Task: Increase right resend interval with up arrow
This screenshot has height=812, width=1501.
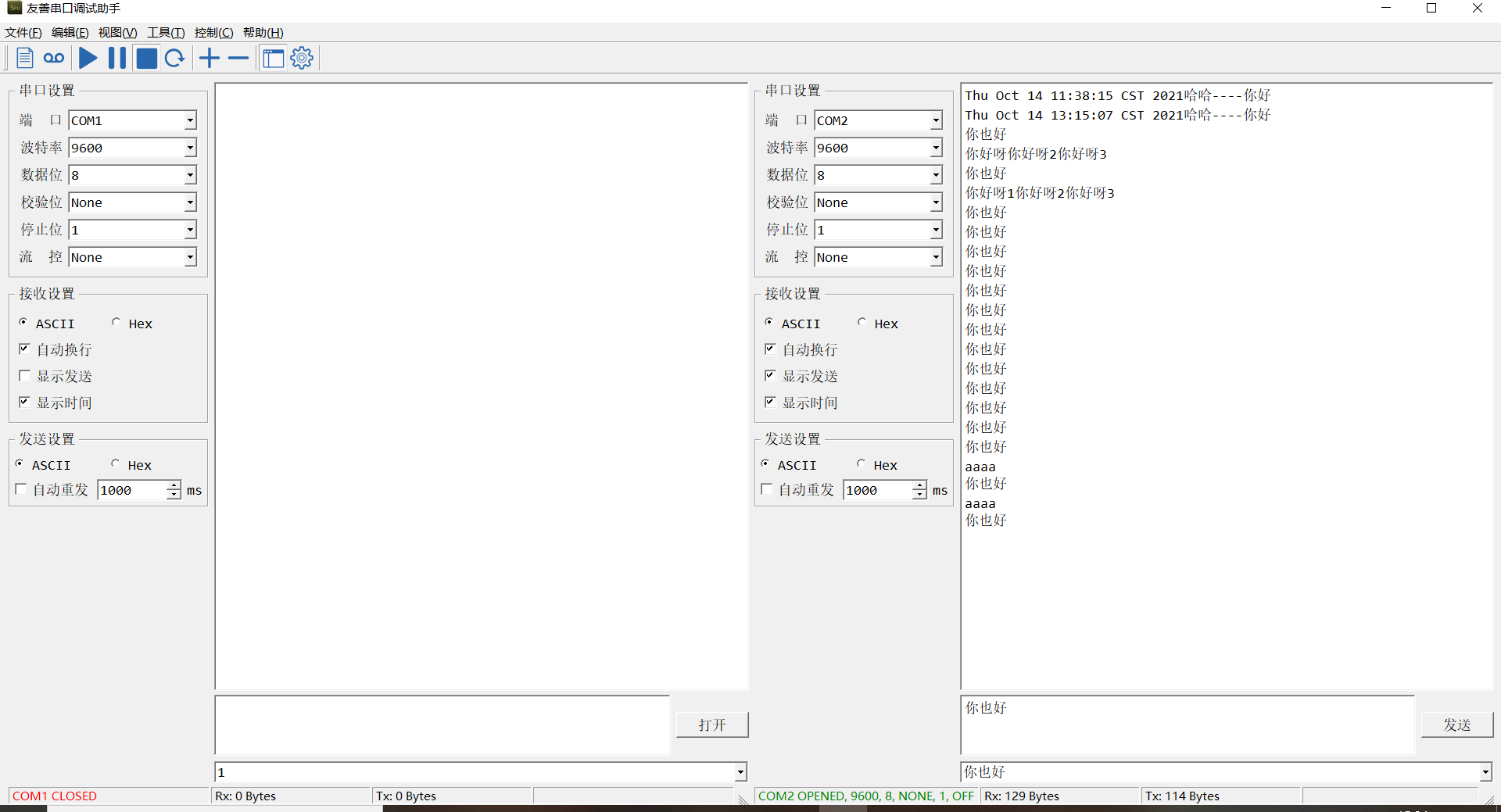Action: click(919, 485)
